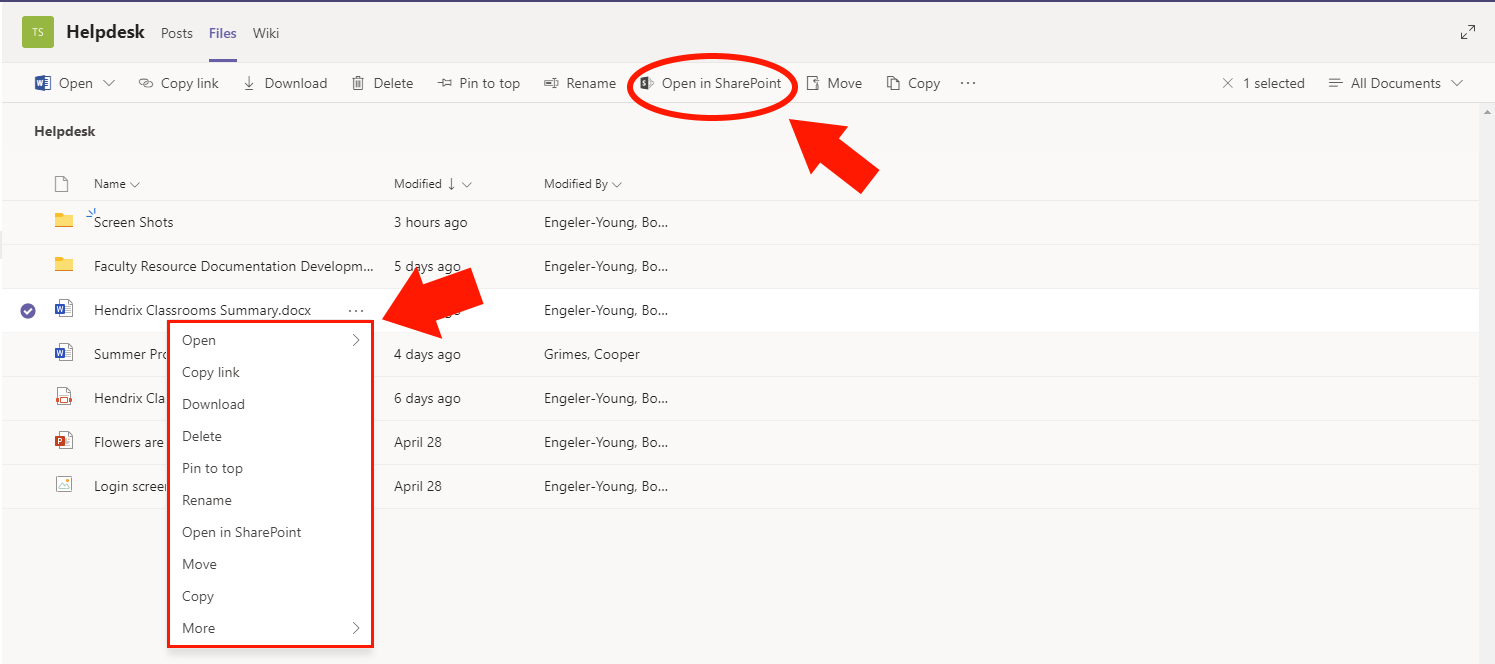Click the Faculty Resource Documentation folder icon
Image resolution: width=1495 pixels, height=664 pixels.
[x=64, y=265]
